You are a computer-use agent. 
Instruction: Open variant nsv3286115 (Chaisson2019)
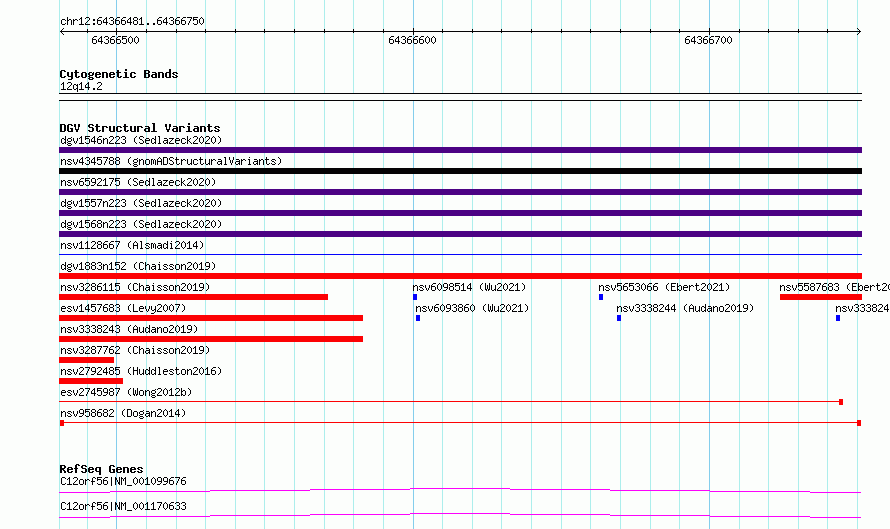[x=135, y=287]
